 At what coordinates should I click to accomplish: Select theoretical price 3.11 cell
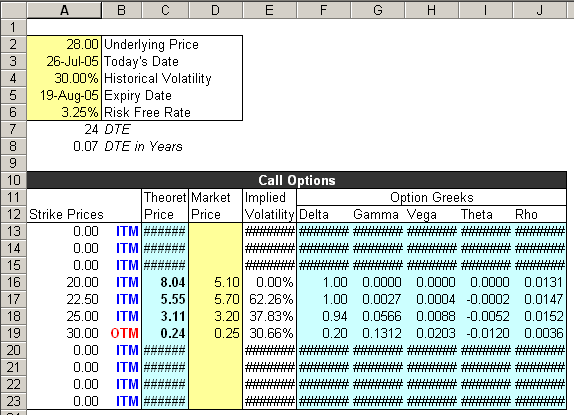pyautogui.click(x=165, y=316)
